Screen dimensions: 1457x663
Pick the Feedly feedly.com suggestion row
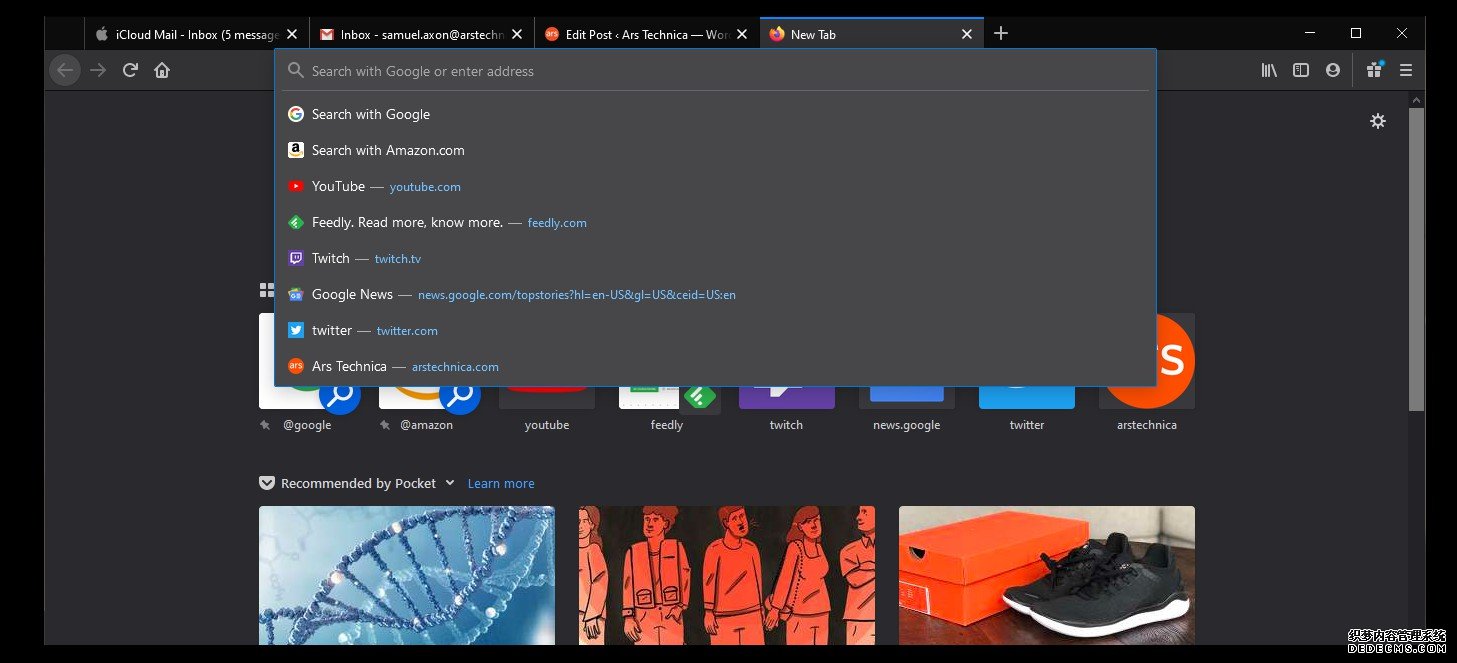tap(715, 222)
